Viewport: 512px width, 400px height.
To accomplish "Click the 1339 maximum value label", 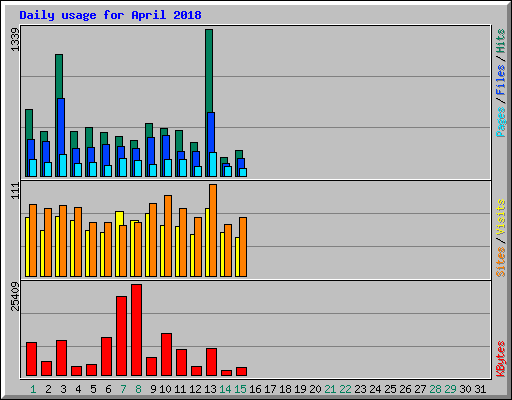I will [15, 39].
